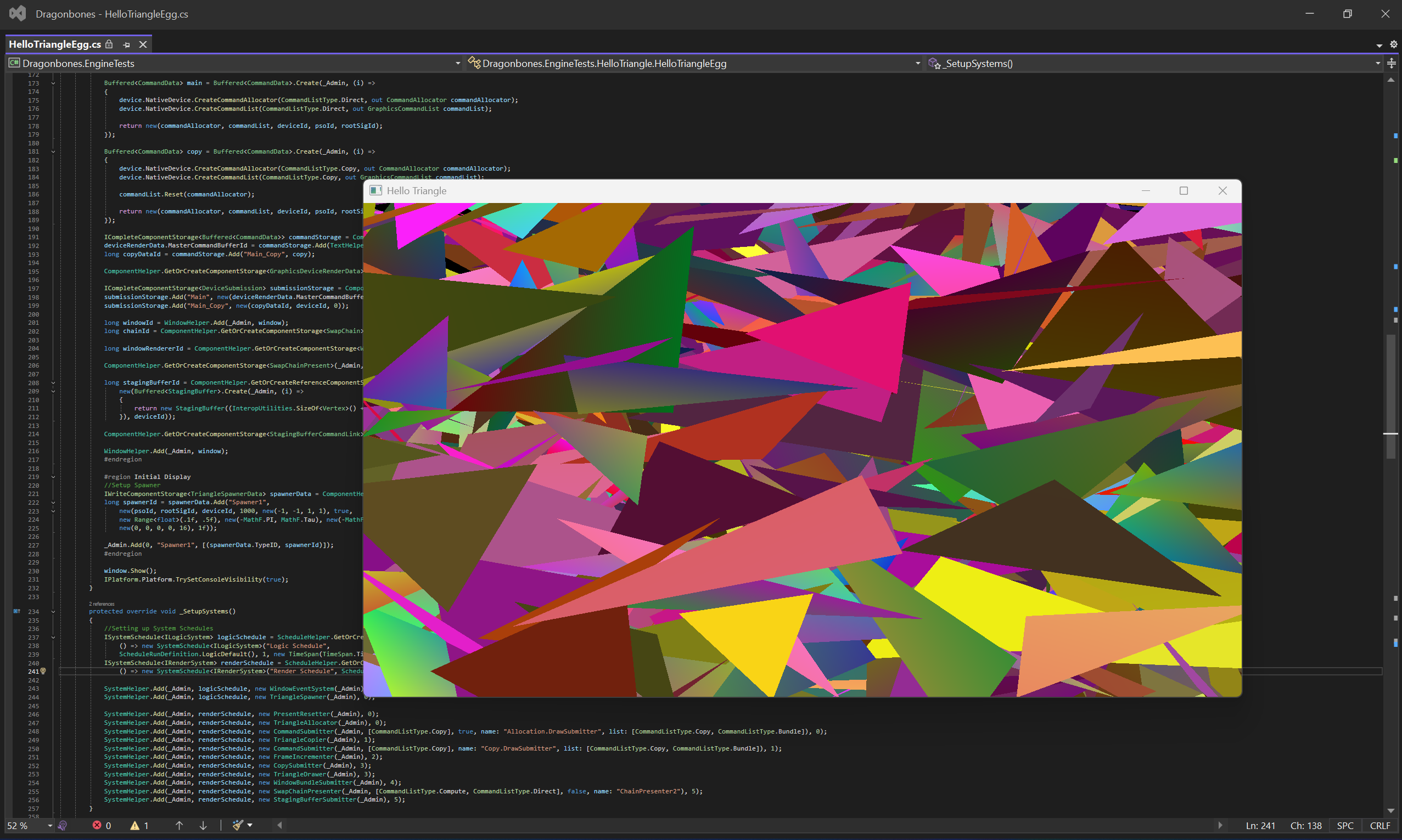Image resolution: width=1402 pixels, height=840 pixels.
Task: Show the open documents list arrow
Action: click(x=1379, y=46)
